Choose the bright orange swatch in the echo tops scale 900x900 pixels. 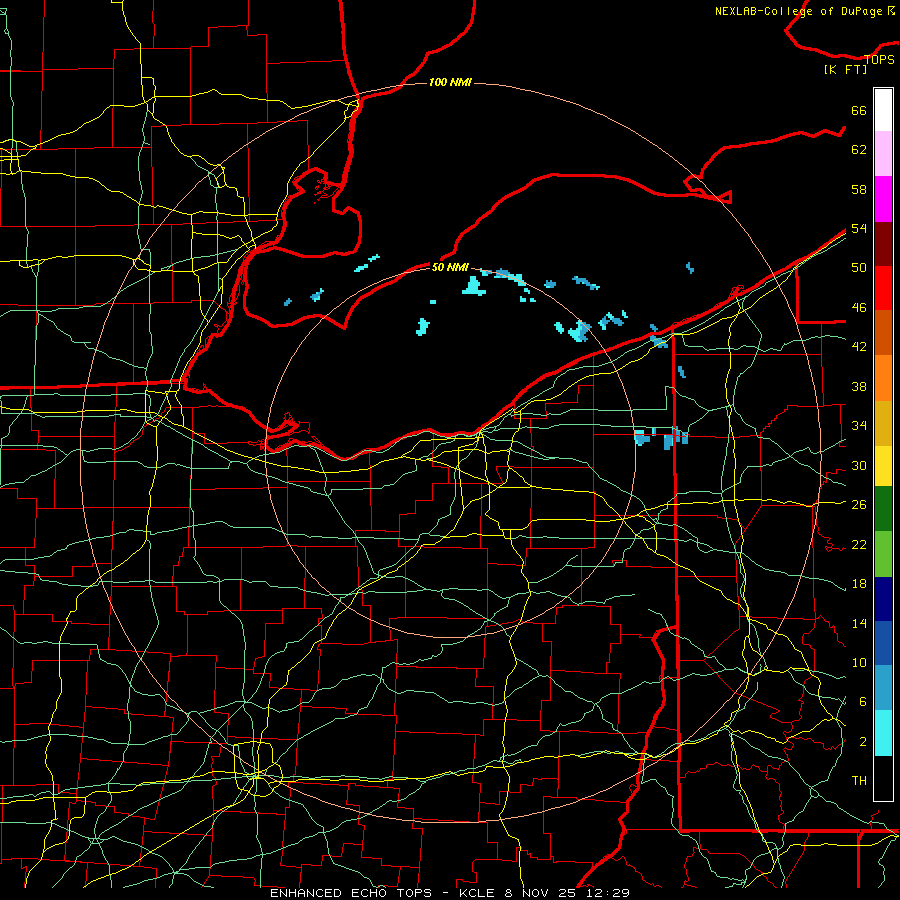pyautogui.click(x=883, y=378)
